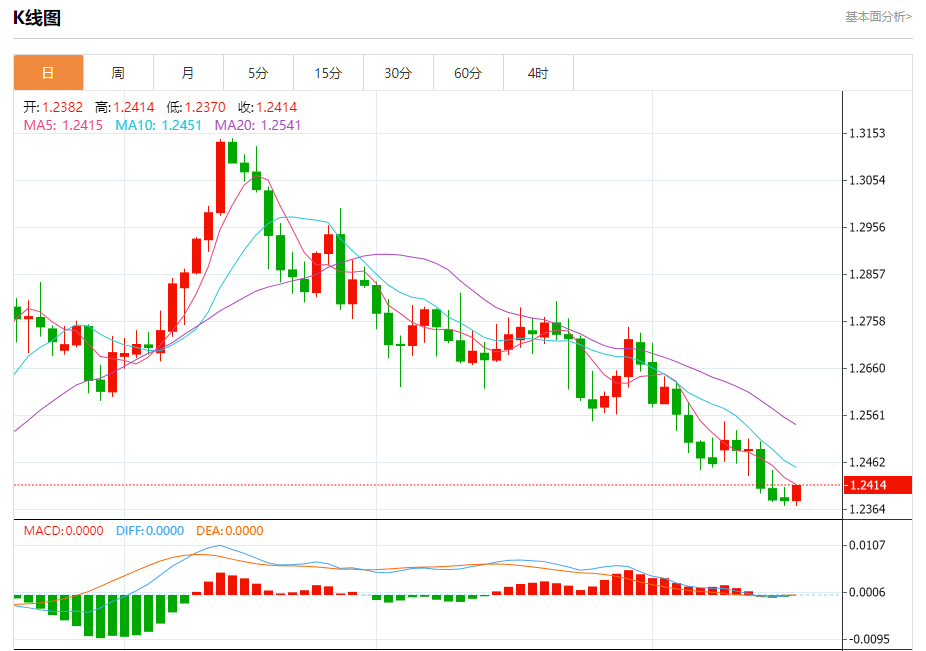The height and width of the screenshot is (651, 926).
Task: Click the 1.3153 price axis label
Action: (867, 133)
